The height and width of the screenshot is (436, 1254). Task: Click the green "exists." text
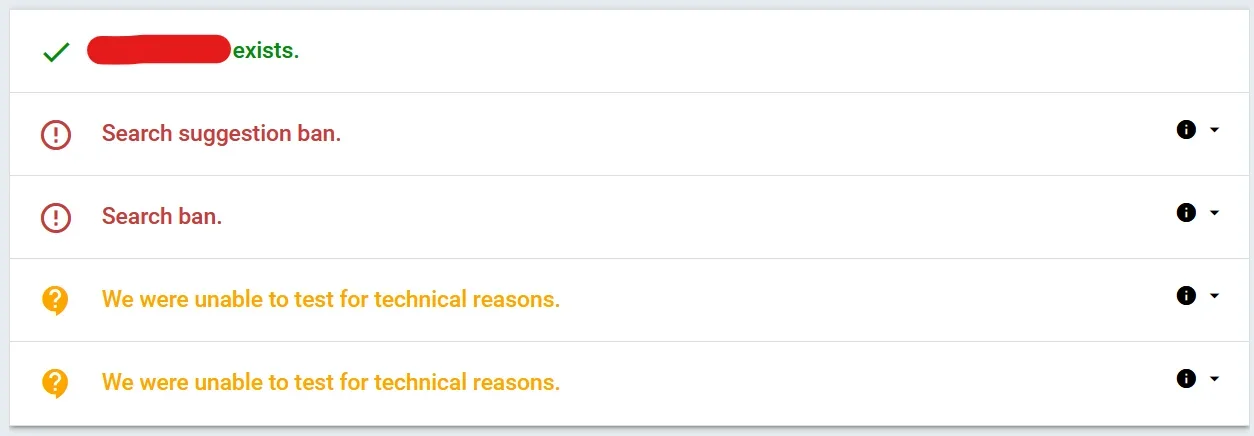pyautogui.click(x=266, y=50)
